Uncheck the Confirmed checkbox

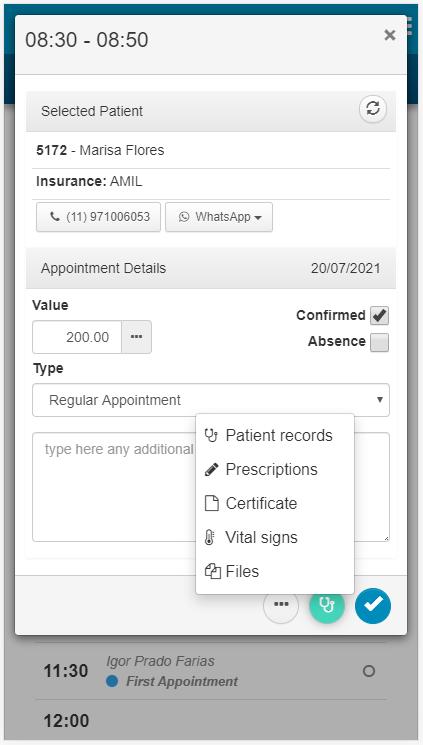pyautogui.click(x=380, y=315)
